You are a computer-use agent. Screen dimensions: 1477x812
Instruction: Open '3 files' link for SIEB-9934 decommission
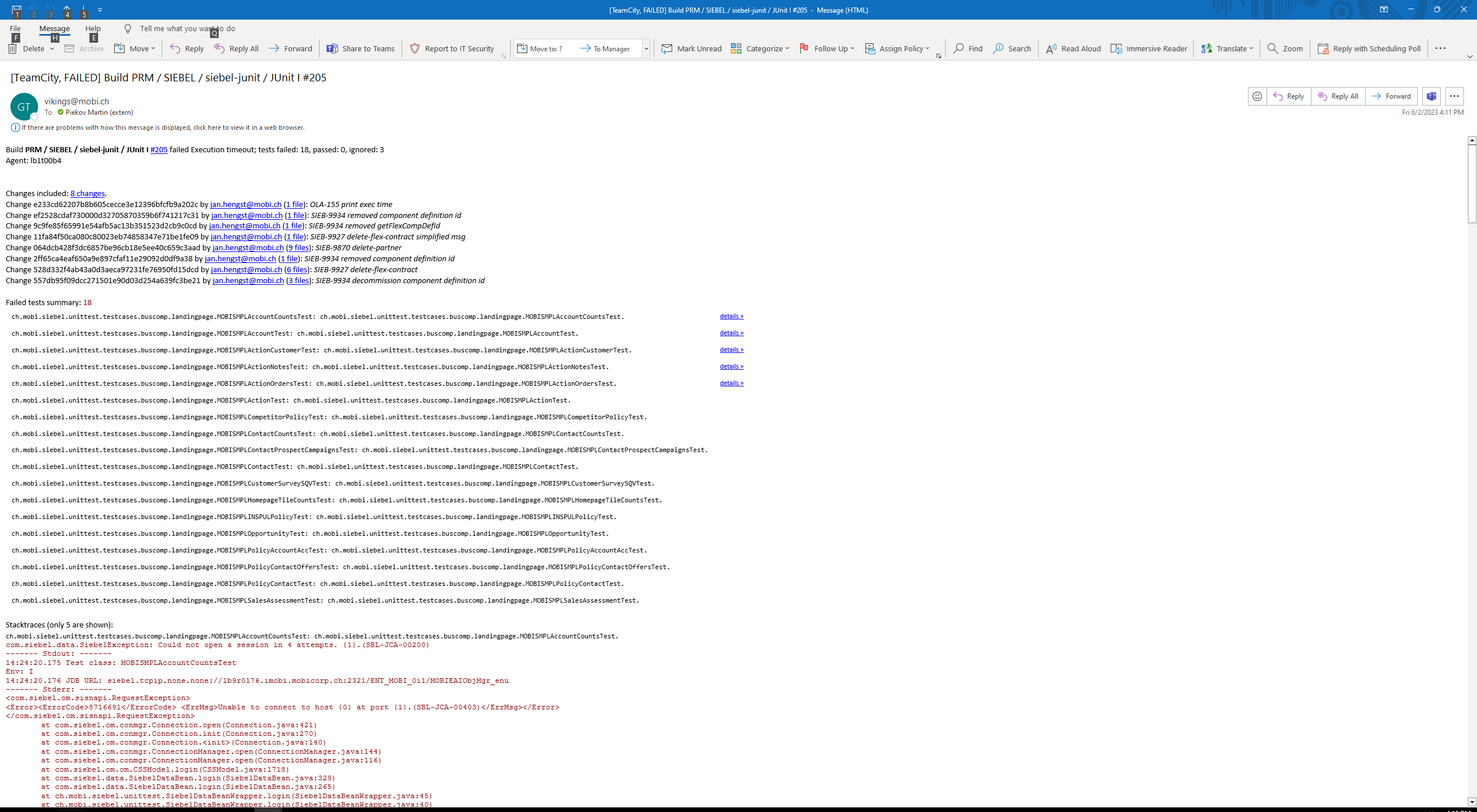click(298, 280)
